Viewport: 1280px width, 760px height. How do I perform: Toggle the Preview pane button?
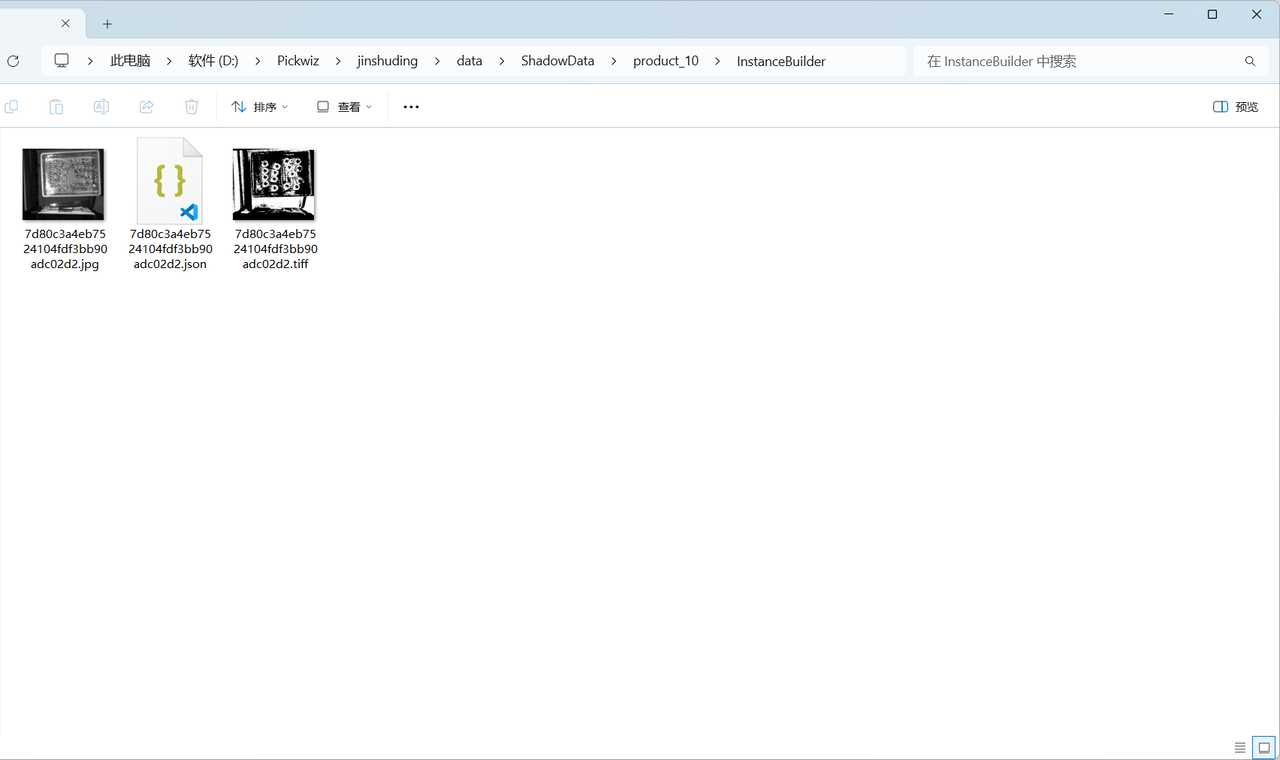[x=1235, y=107]
